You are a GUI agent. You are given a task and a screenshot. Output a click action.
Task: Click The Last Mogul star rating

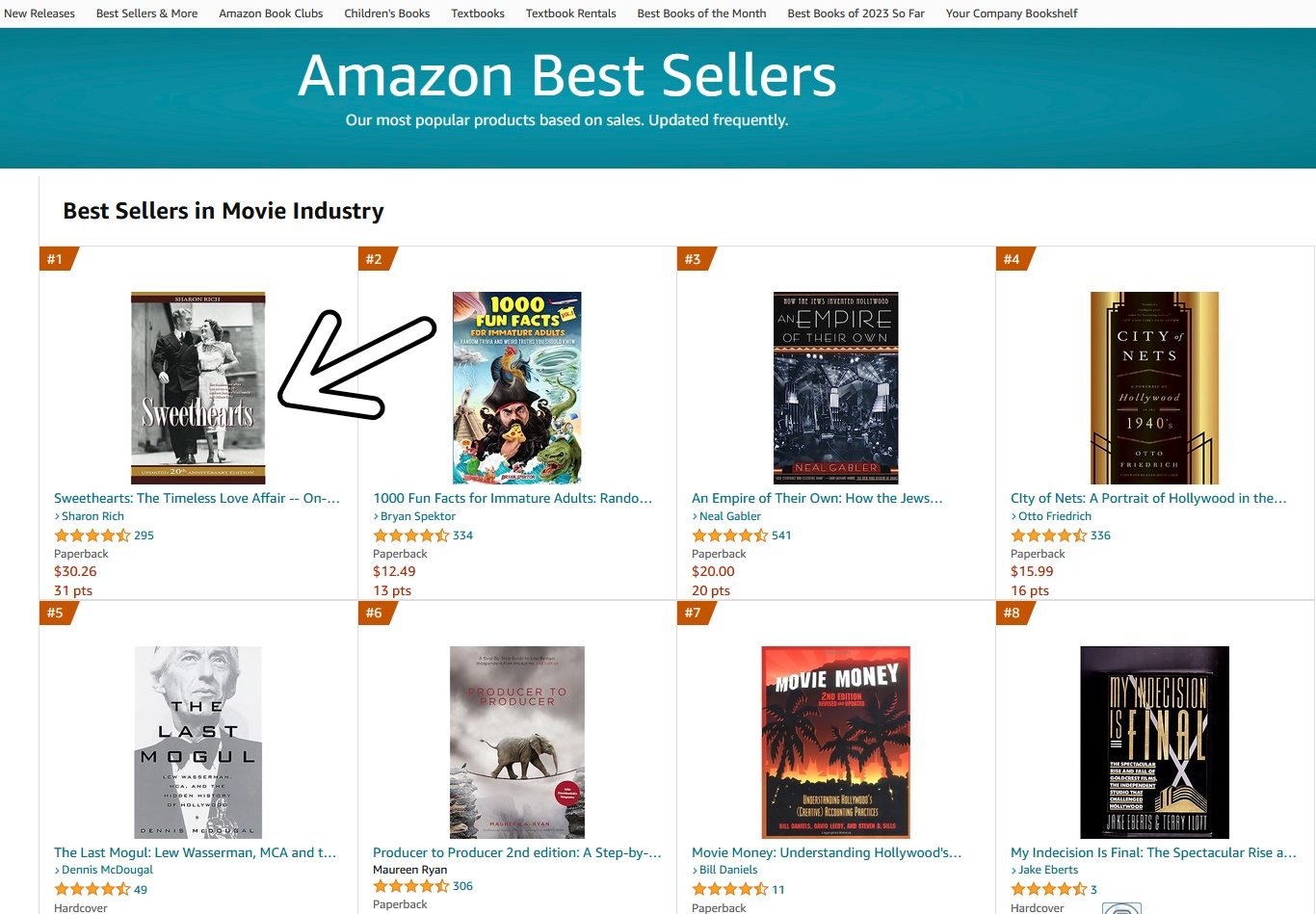(x=92, y=890)
